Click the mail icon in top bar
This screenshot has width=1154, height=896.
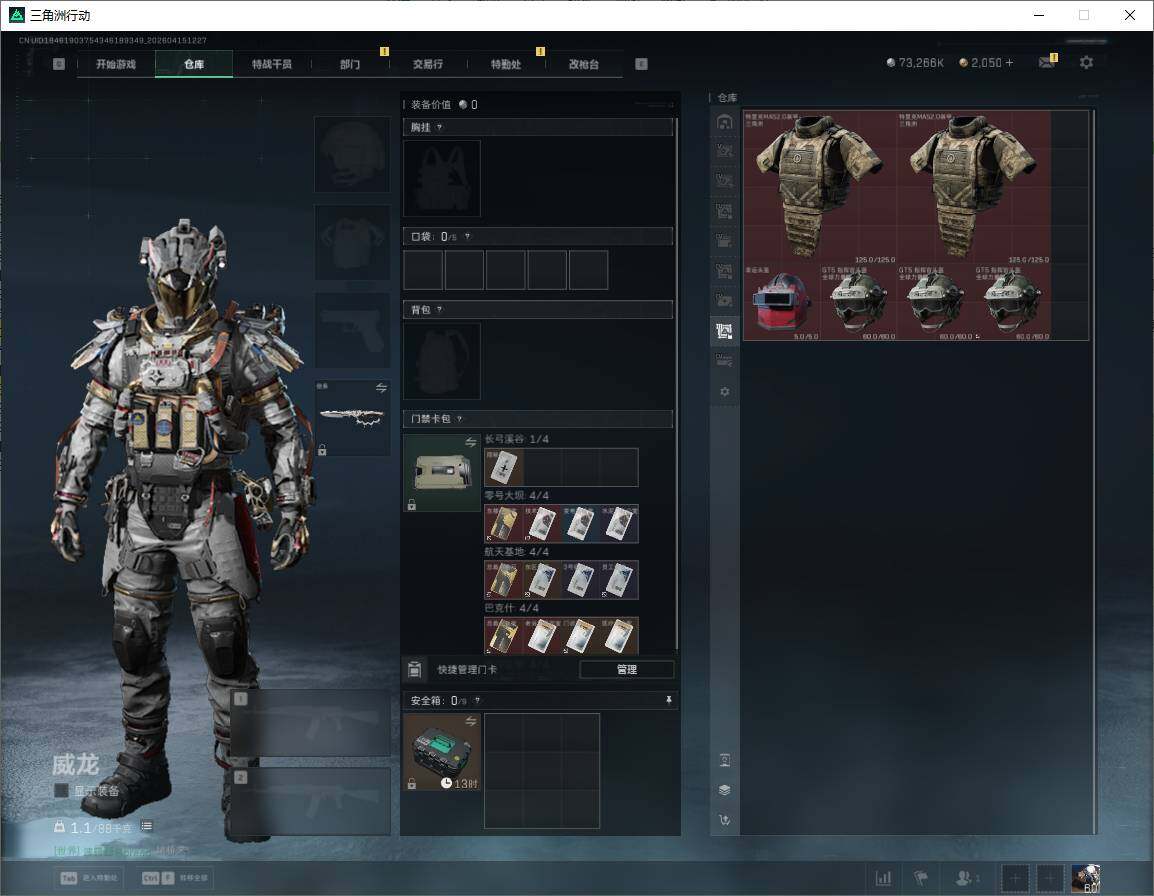[x=1047, y=63]
